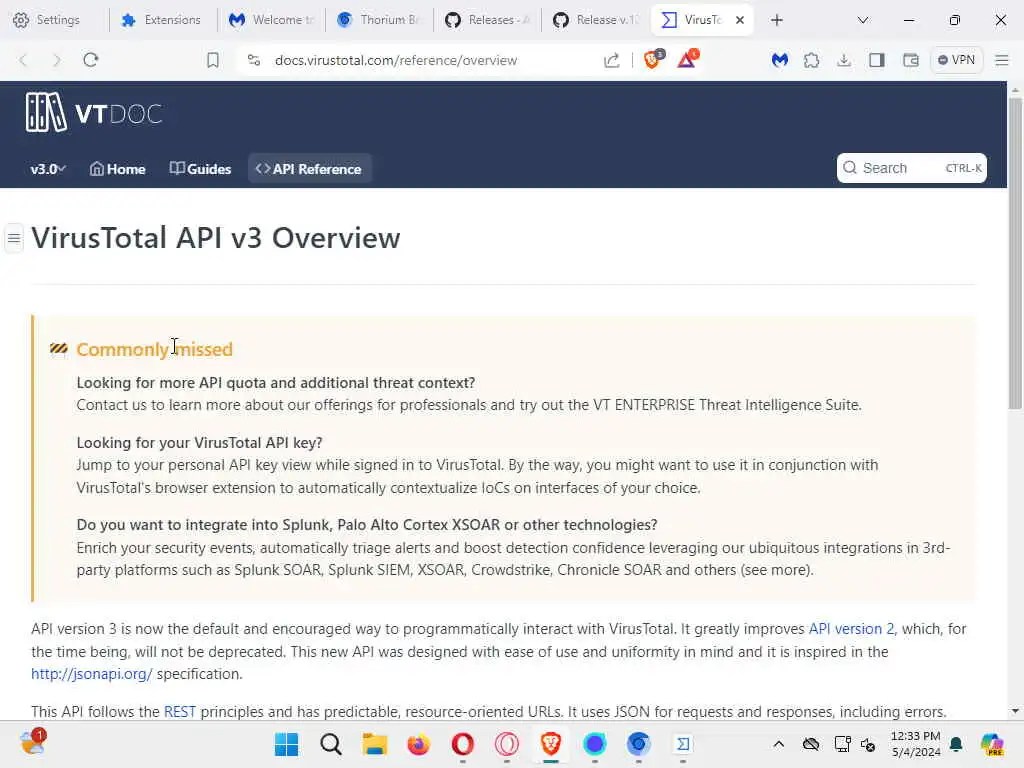Open the Settings browser tab

(x=47, y=20)
